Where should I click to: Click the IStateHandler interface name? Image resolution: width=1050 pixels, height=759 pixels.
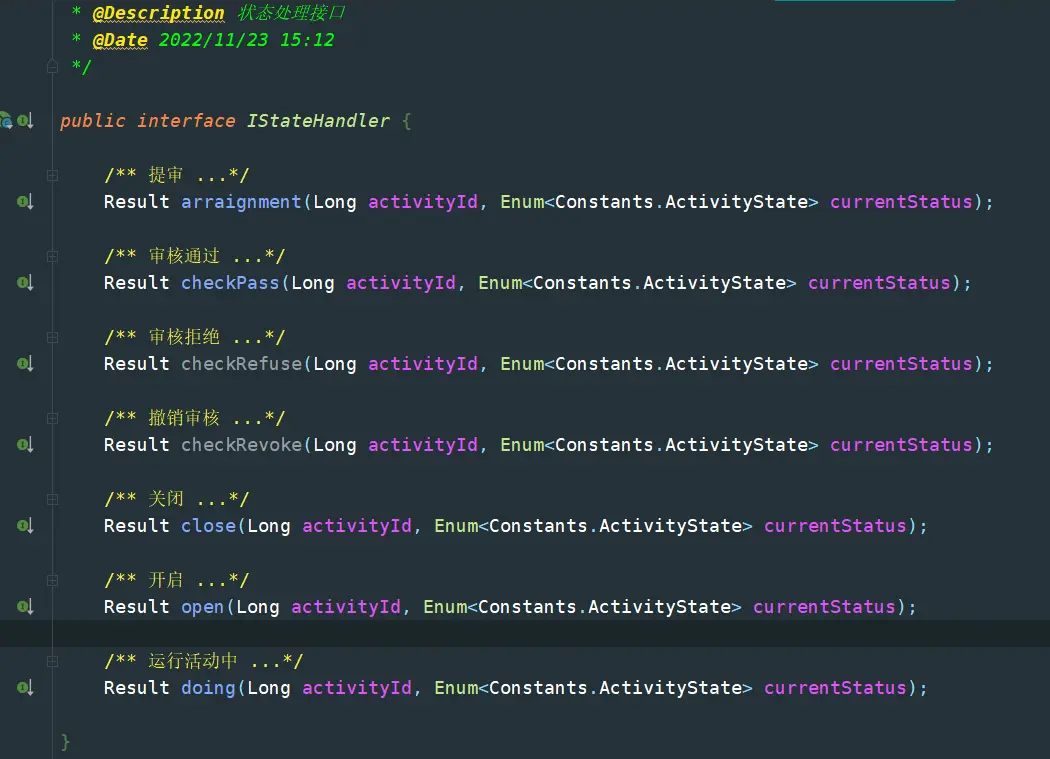318,121
